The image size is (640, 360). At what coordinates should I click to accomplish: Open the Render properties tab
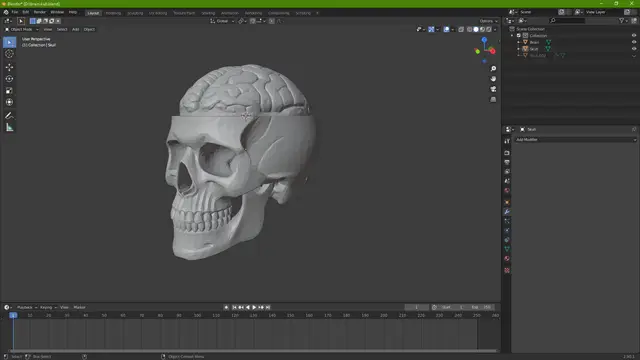507,153
